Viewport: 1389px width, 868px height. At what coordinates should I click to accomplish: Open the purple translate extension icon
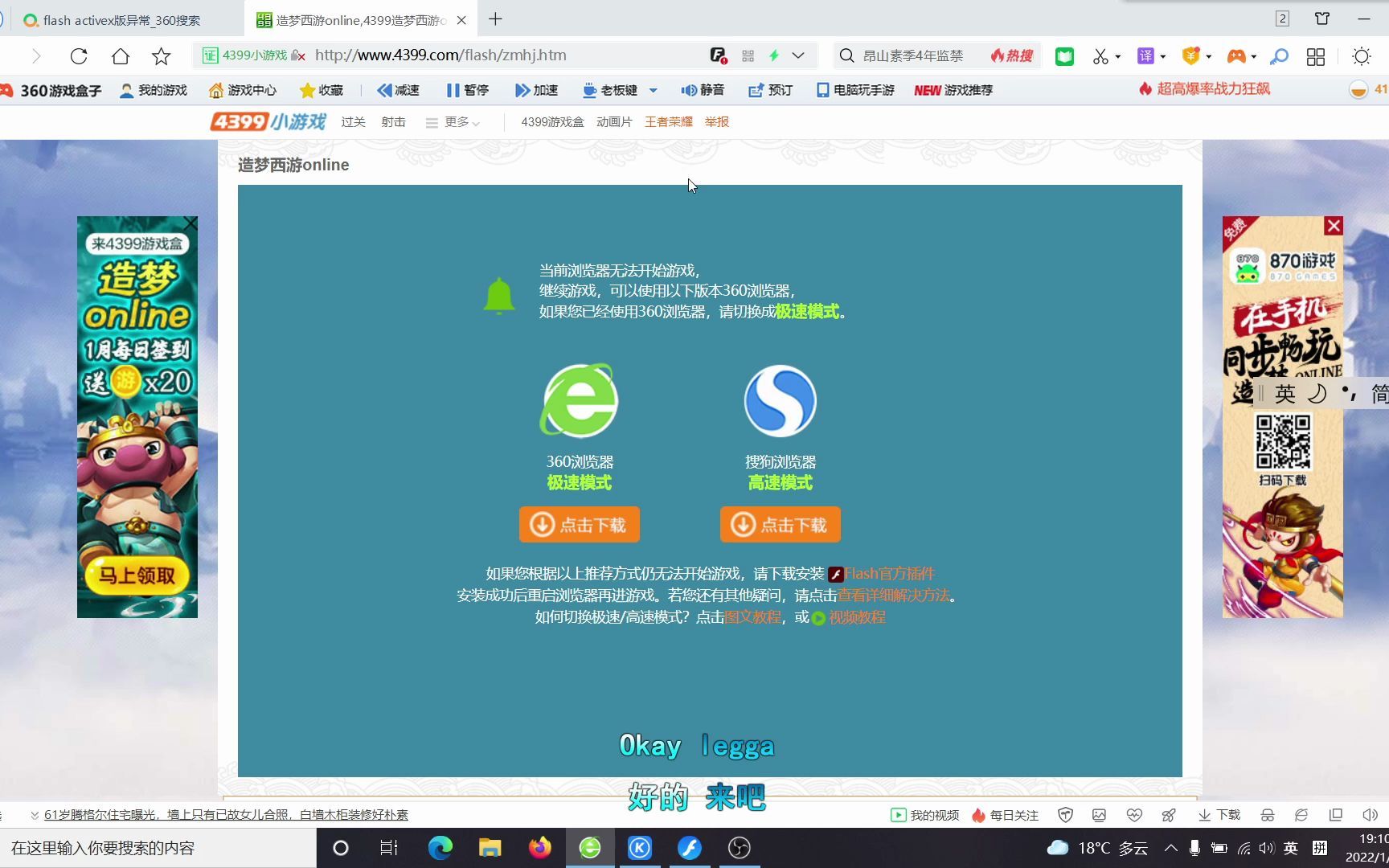click(x=1146, y=55)
